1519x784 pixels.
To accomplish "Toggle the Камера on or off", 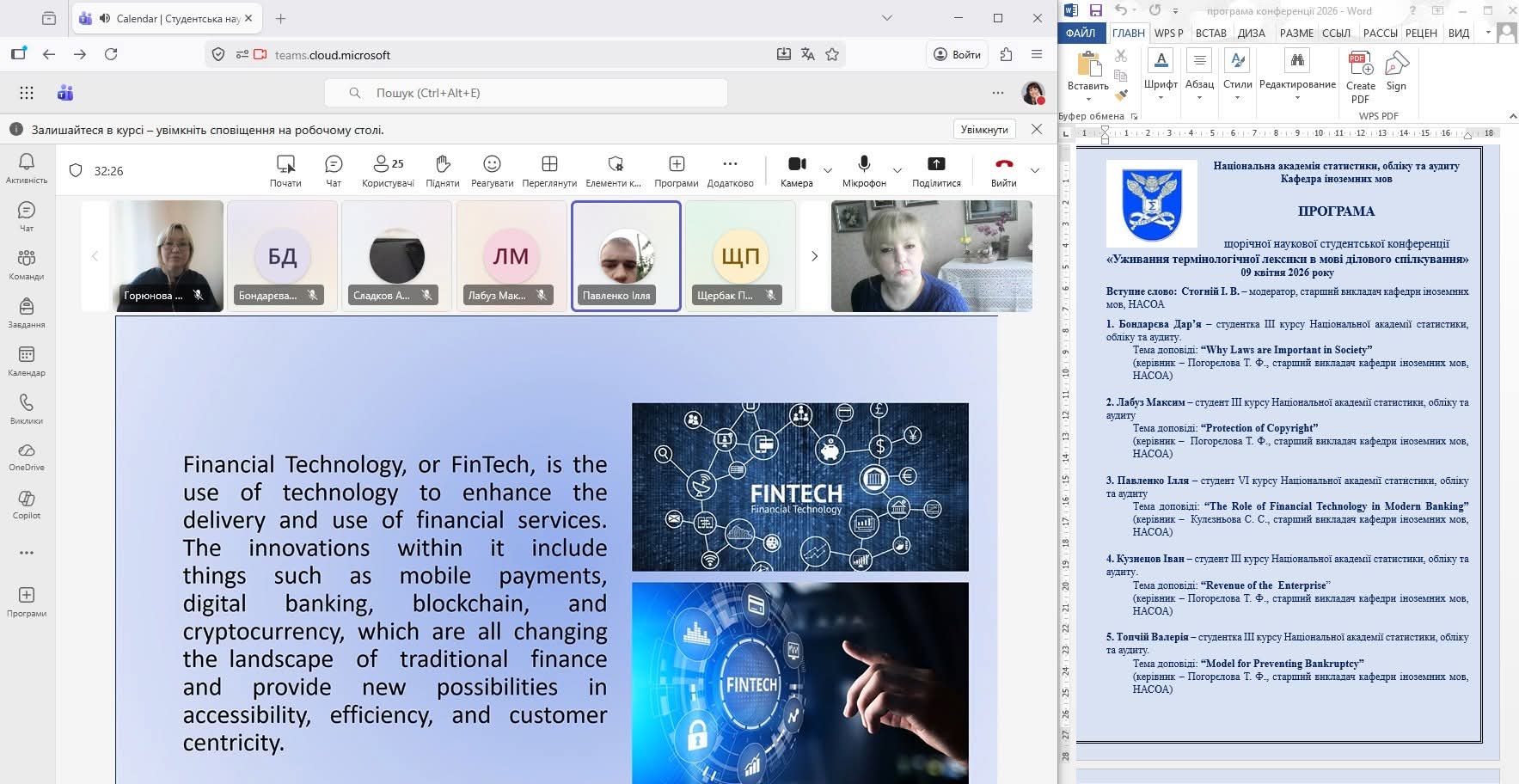I will coord(797,170).
